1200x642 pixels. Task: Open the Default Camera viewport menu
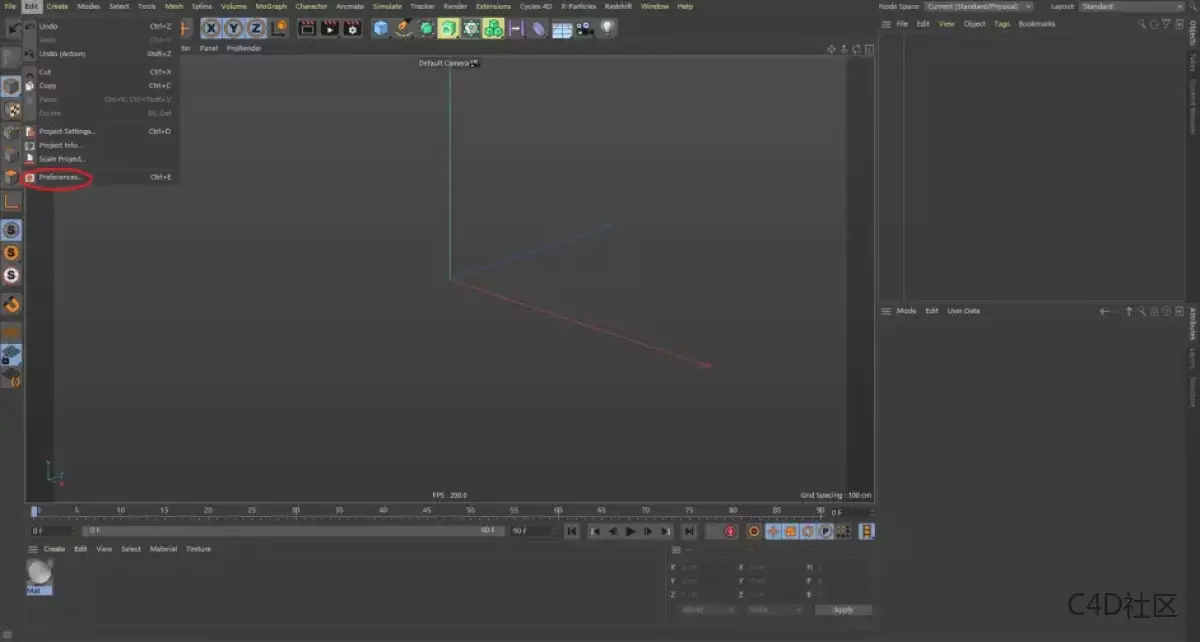click(x=448, y=62)
